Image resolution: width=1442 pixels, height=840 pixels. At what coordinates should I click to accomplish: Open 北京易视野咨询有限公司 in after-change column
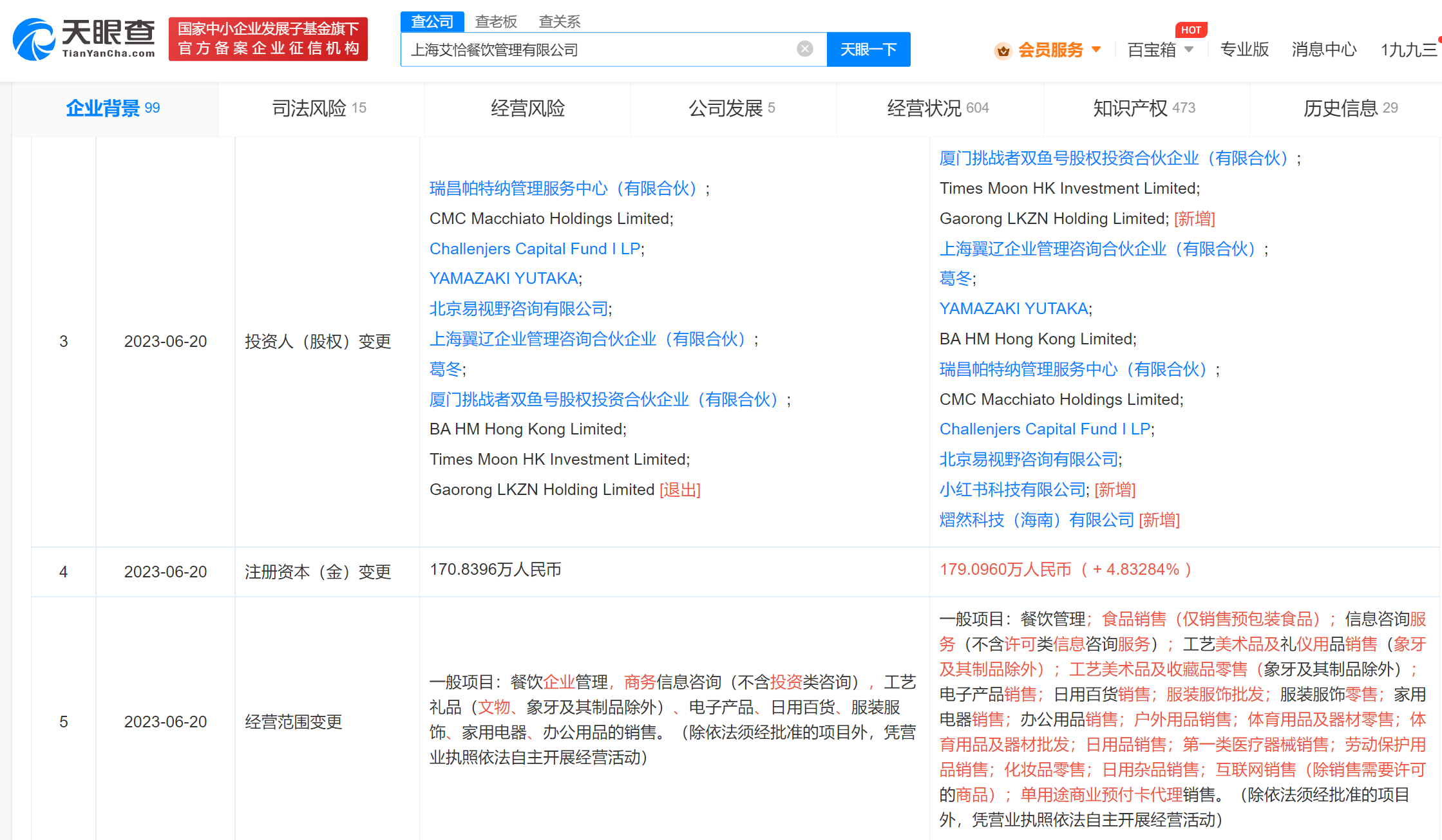[x=1029, y=460]
